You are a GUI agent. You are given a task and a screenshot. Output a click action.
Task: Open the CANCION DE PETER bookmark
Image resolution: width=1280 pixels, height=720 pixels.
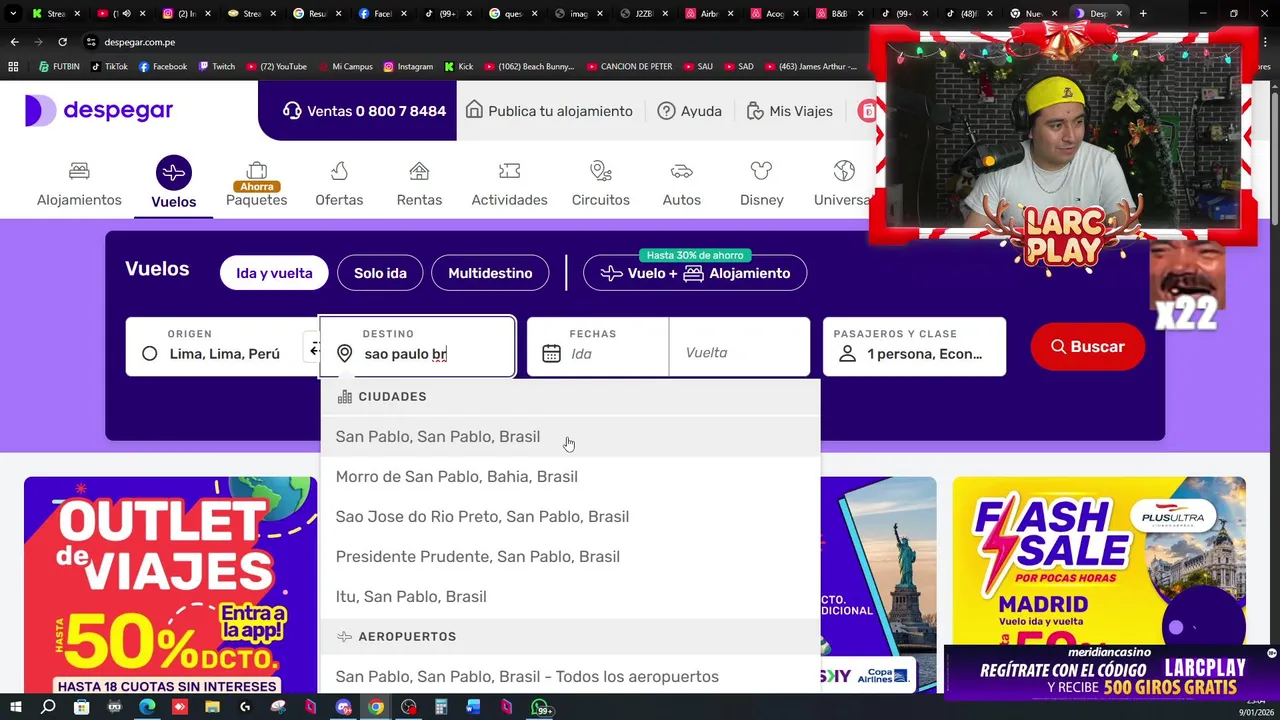[x=629, y=66]
